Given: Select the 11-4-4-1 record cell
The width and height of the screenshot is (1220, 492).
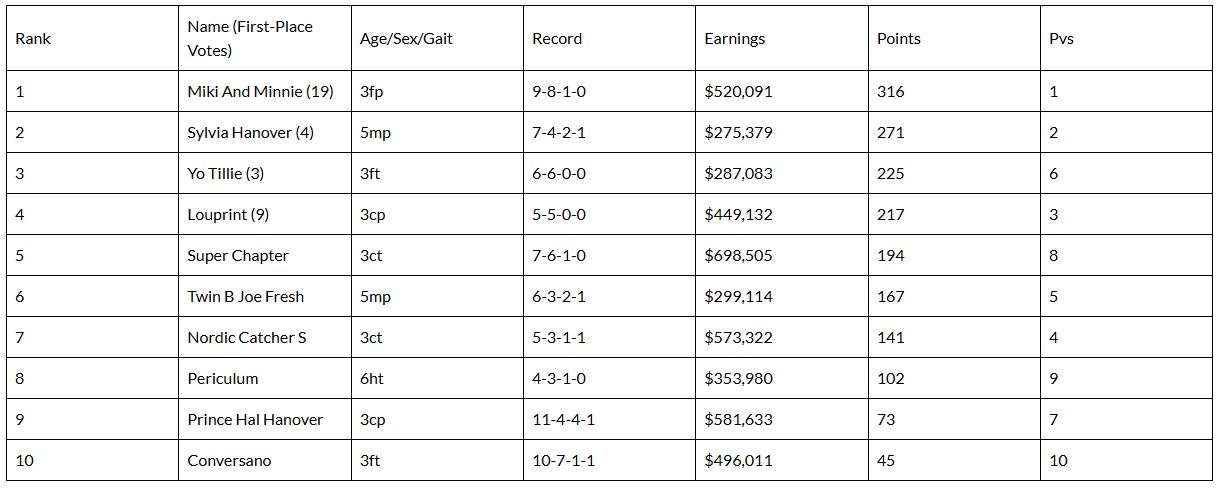Looking at the screenshot, I should (563, 420).
